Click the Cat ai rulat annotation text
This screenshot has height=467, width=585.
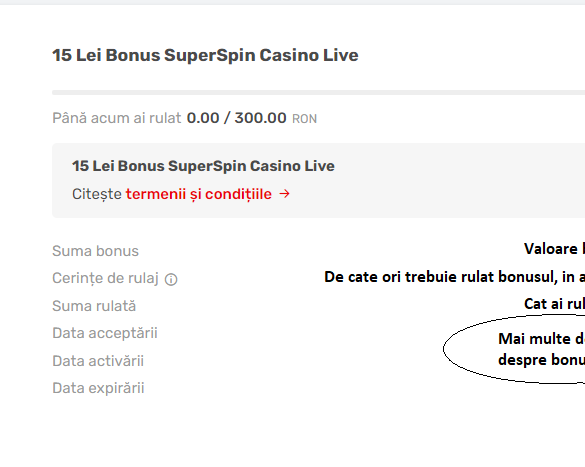pos(554,304)
